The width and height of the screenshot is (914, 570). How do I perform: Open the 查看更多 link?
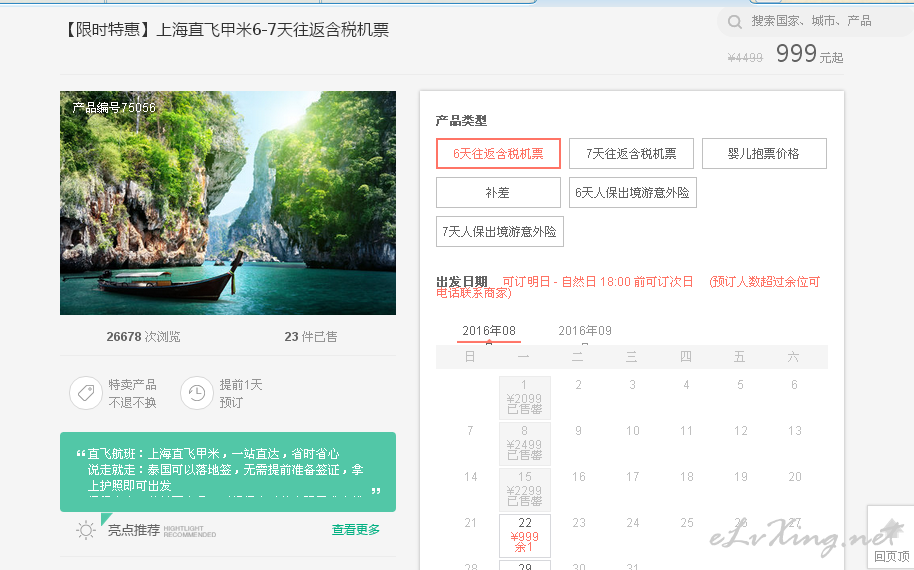coord(356,530)
